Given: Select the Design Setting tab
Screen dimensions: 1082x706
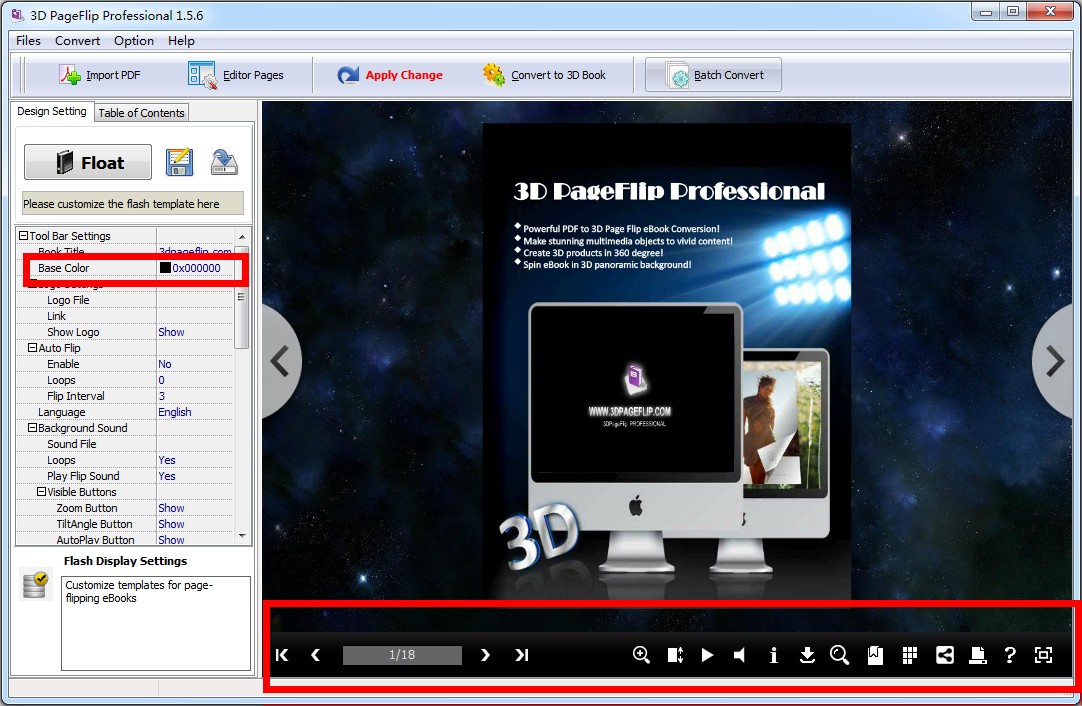Looking at the screenshot, I should [x=52, y=111].
